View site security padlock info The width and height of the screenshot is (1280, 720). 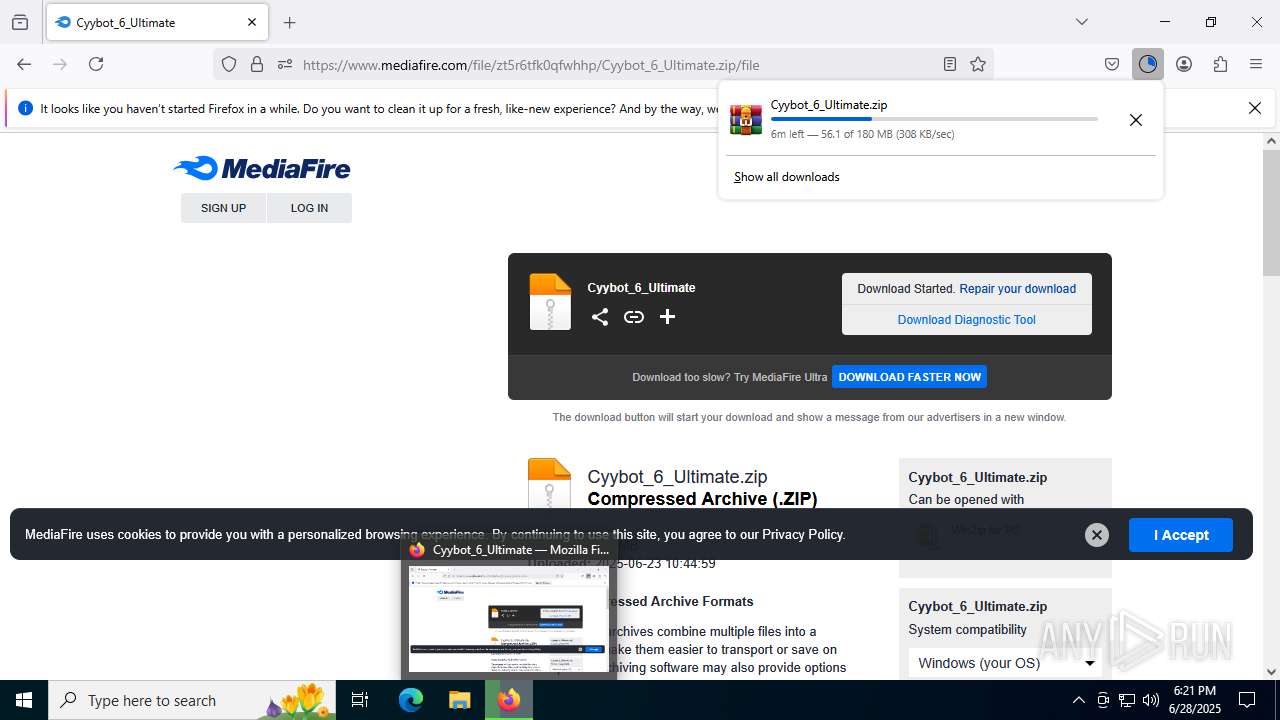[257, 64]
